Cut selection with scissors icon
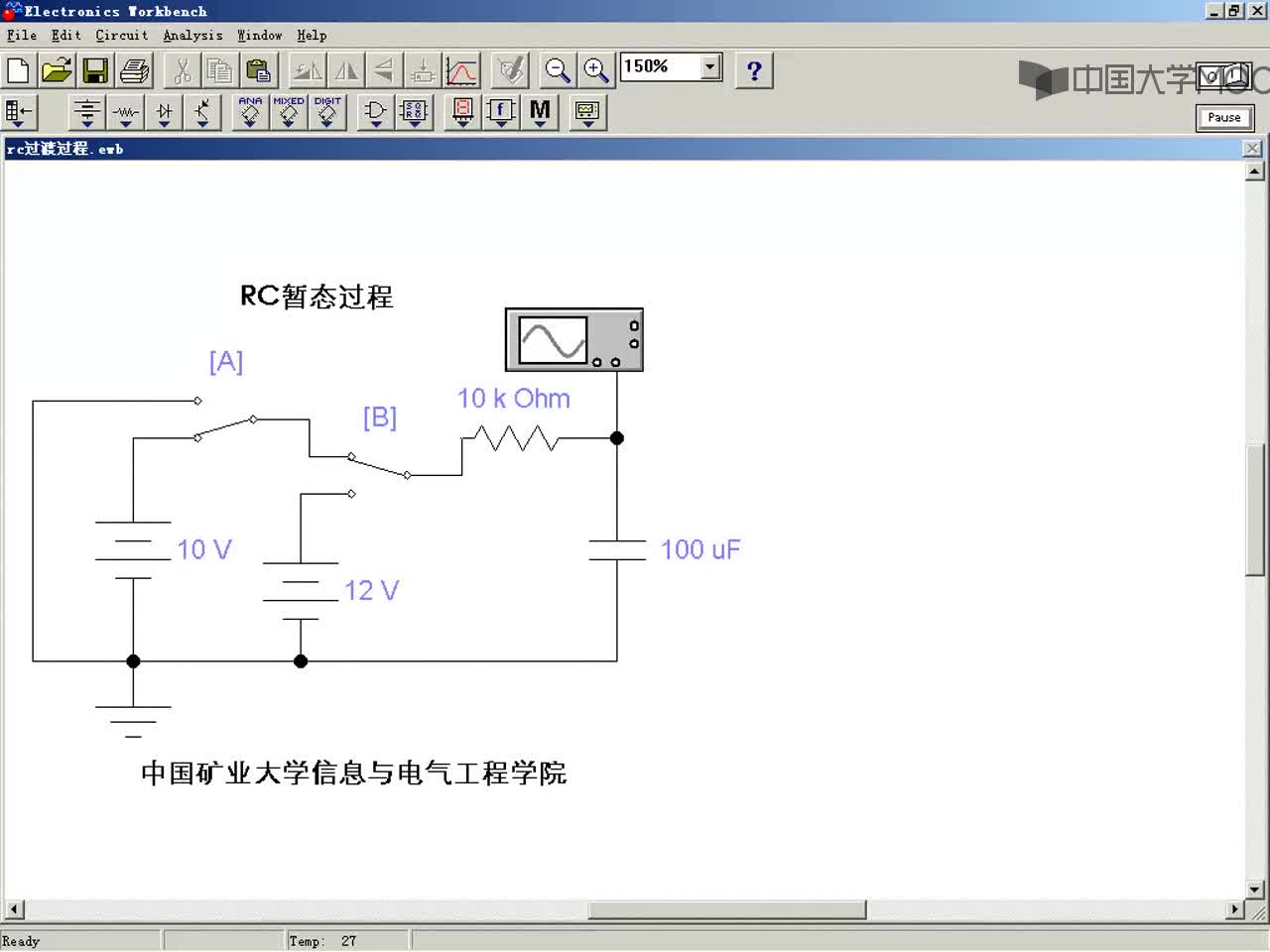Image resolution: width=1270 pixels, height=952 pixels. tap(182, 70)
